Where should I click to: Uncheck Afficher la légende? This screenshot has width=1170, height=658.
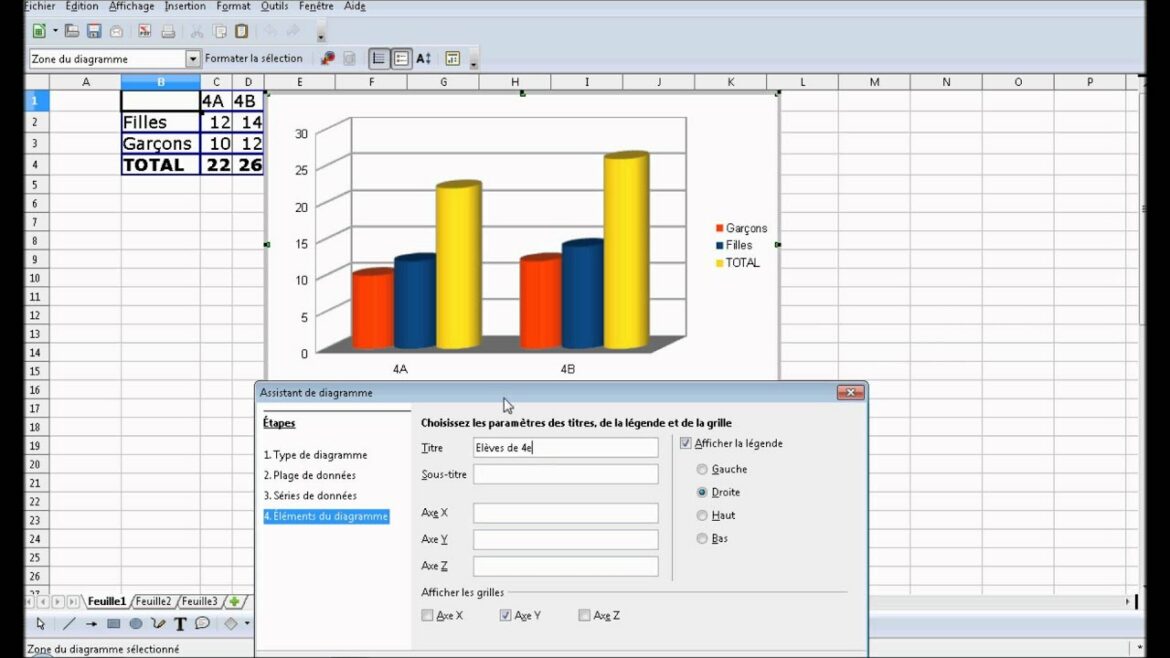686,443
